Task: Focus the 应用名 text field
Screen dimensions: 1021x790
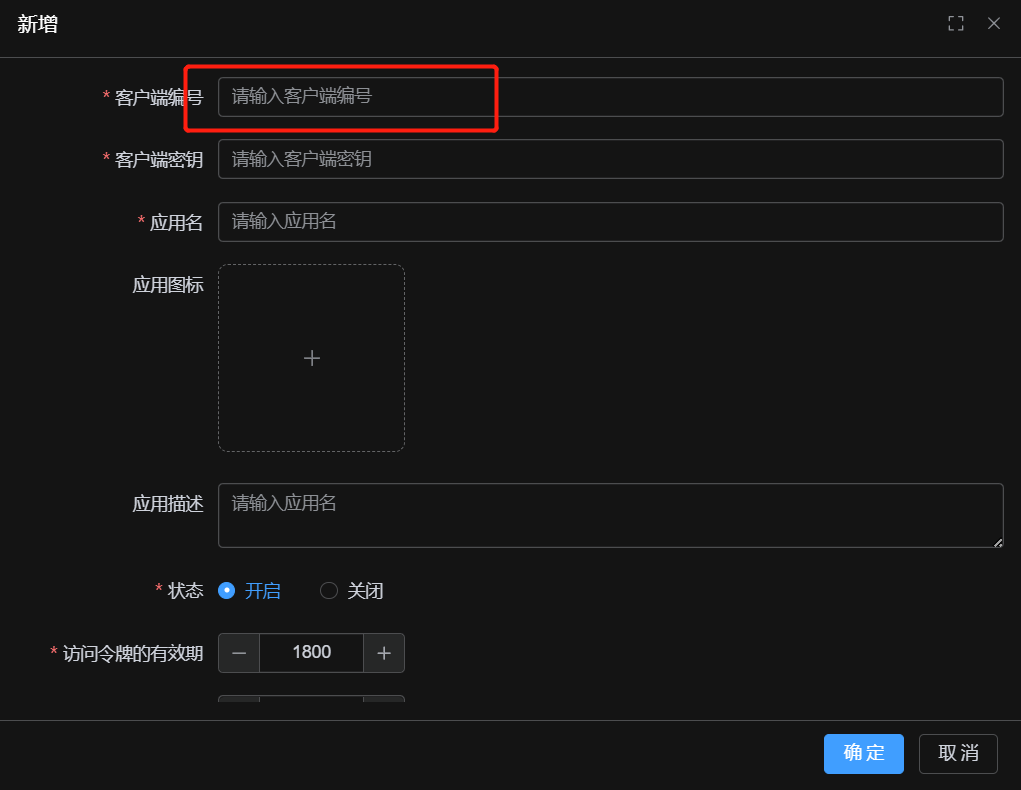Action: pyautogui.click(x=610, y=222)
